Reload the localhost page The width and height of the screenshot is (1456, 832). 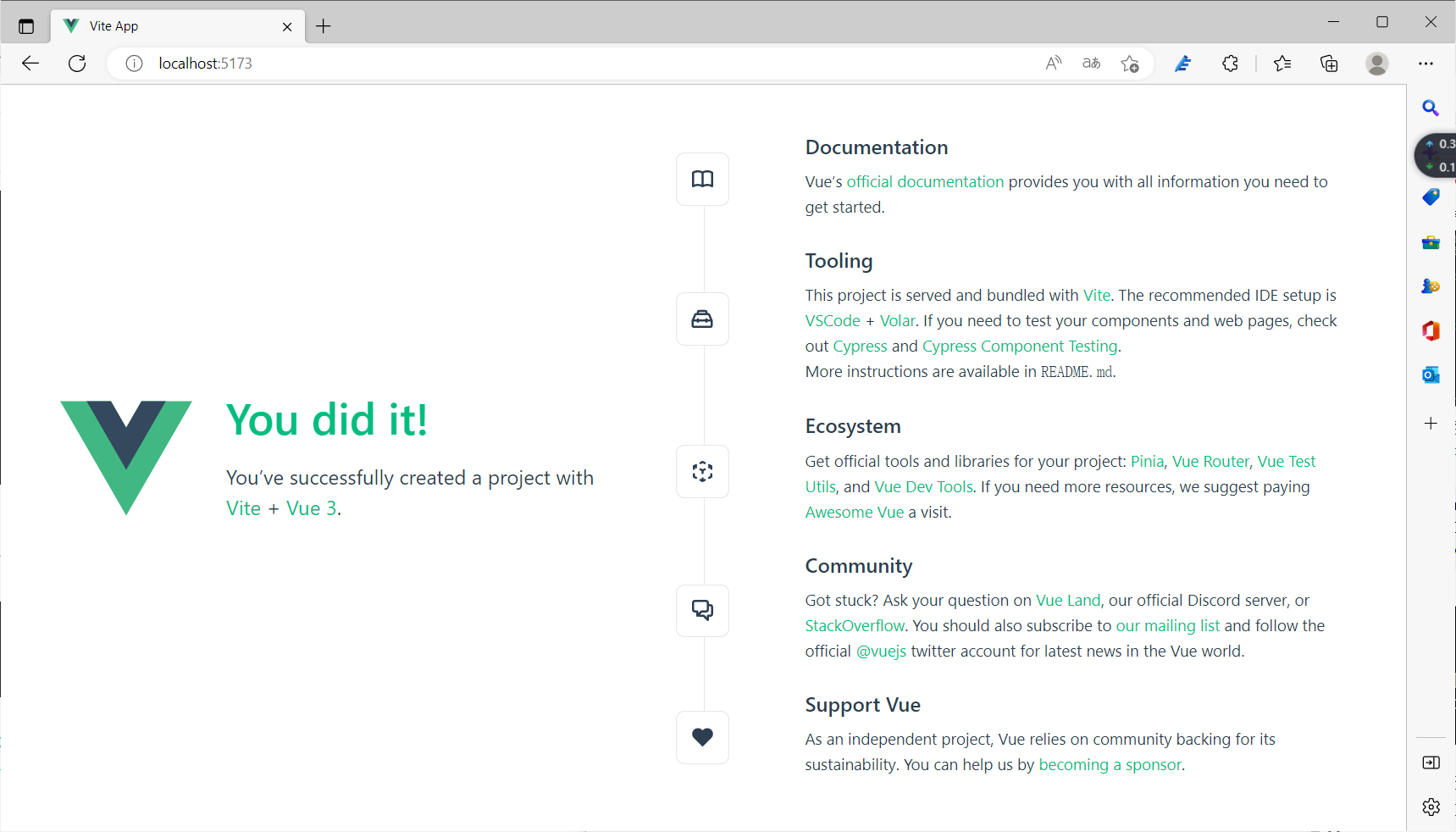(x=77, y=64)
